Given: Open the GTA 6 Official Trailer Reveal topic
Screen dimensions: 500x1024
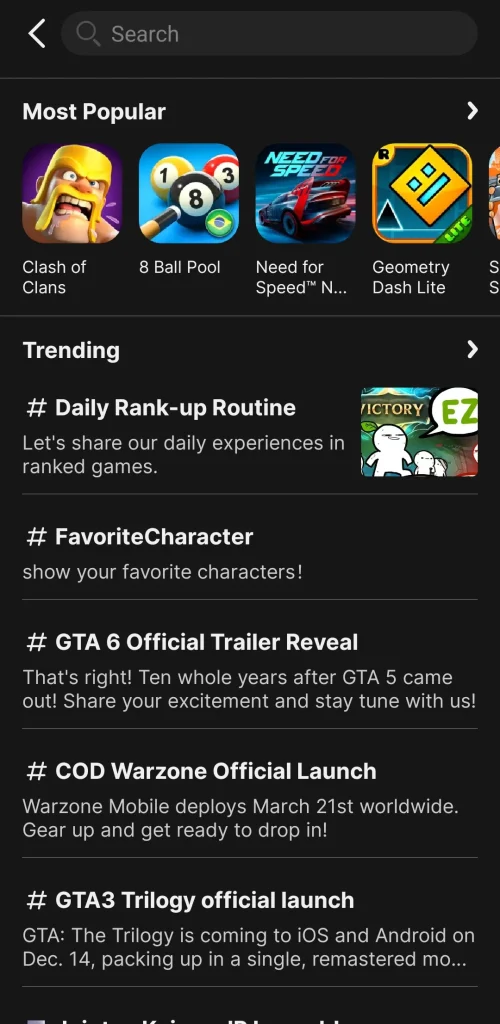Looking at the screenshot, I should coord(250,670).
